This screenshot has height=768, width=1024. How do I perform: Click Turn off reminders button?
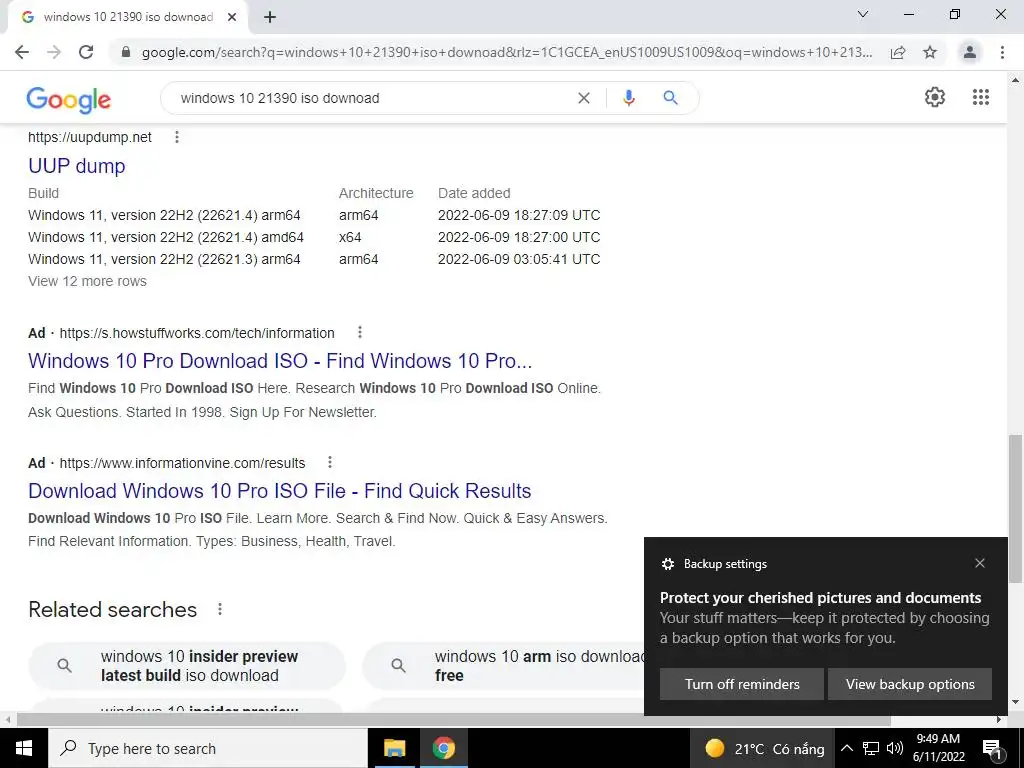(x=742, y=684)
